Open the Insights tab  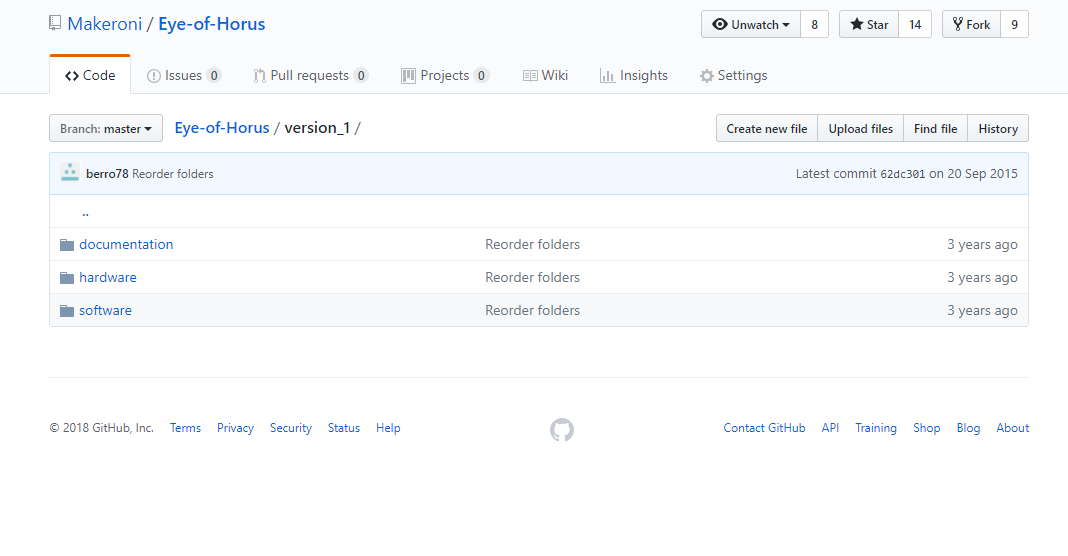[x=633, y=76]
